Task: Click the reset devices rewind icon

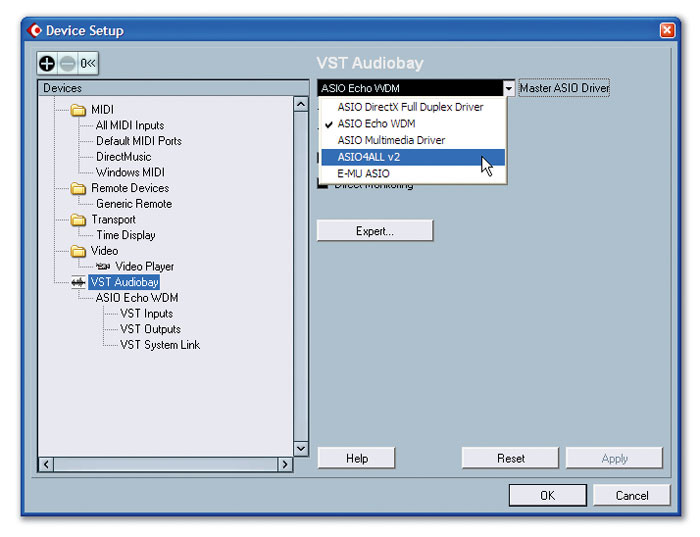Action: pos(88,63)
